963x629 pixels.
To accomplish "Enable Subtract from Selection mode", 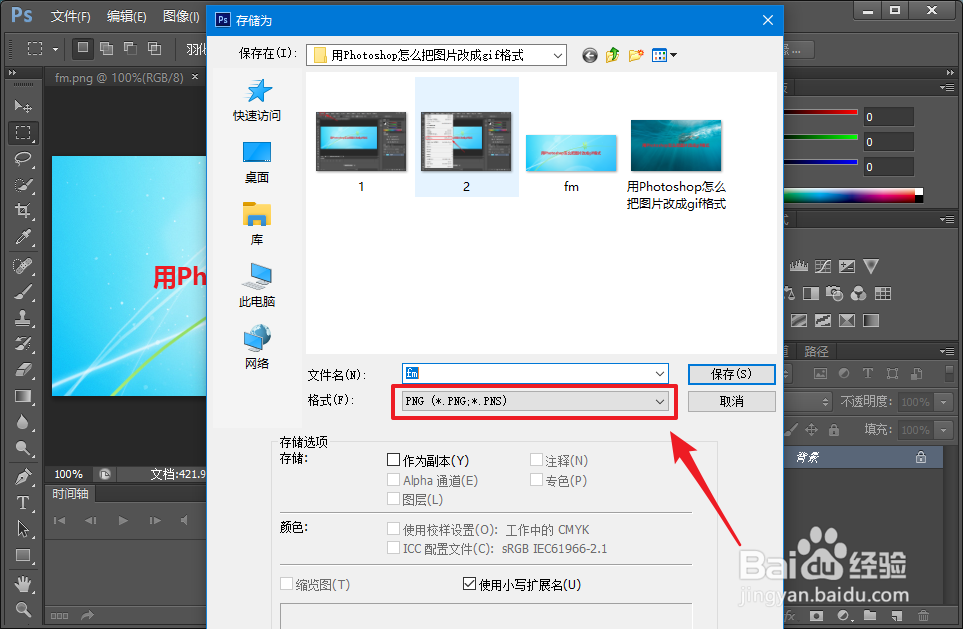I will tap(130, 49).
